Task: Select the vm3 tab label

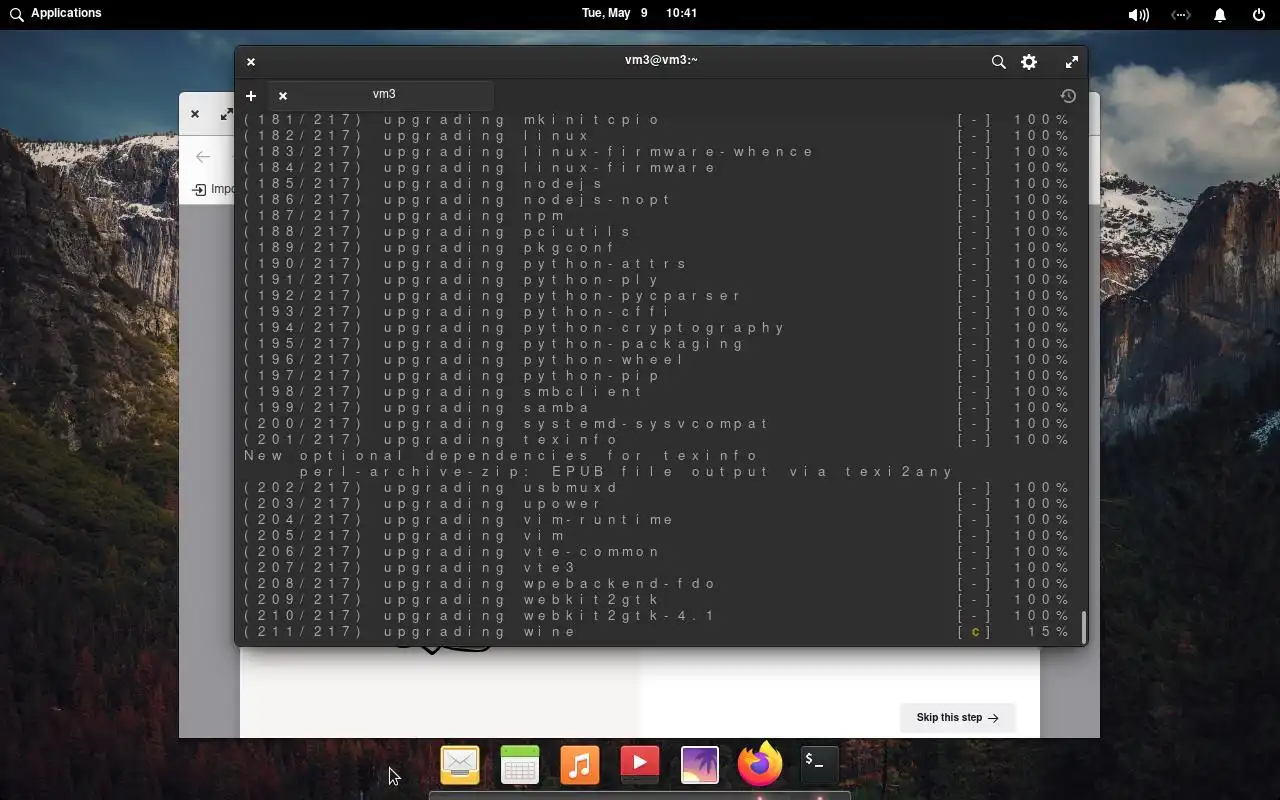Action: point(384,94)
